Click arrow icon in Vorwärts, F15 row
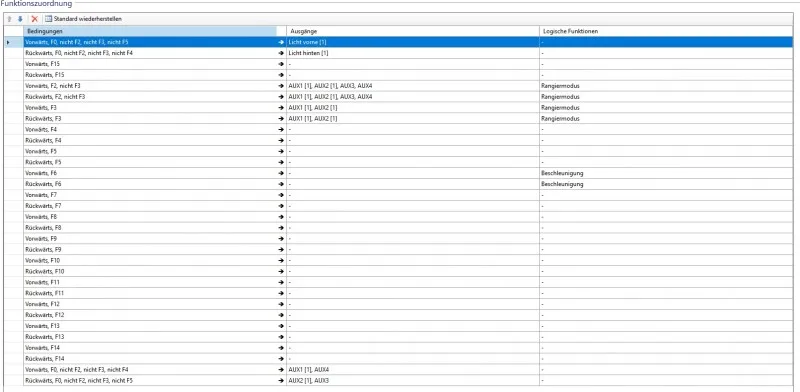 [x=281, y=64]
